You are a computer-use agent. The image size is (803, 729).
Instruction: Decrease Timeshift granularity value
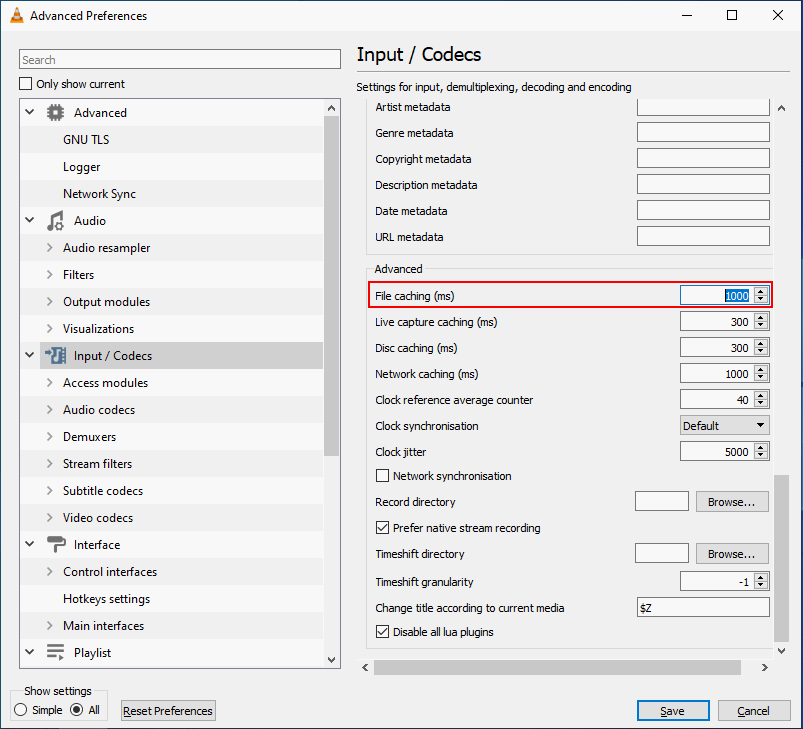[762, 586]
